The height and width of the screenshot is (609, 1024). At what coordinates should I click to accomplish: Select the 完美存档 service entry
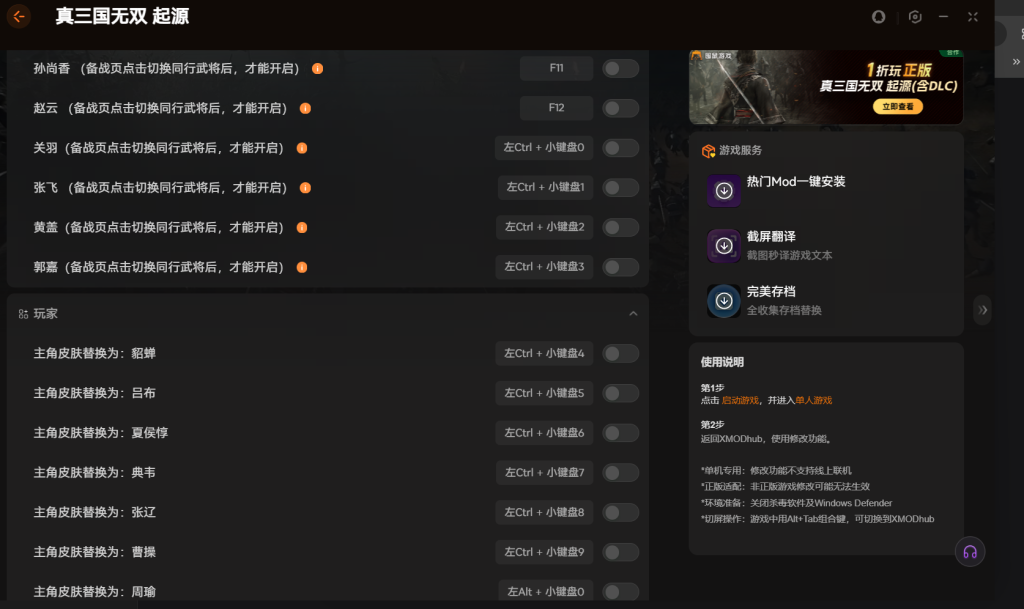[x=784, y=300]
